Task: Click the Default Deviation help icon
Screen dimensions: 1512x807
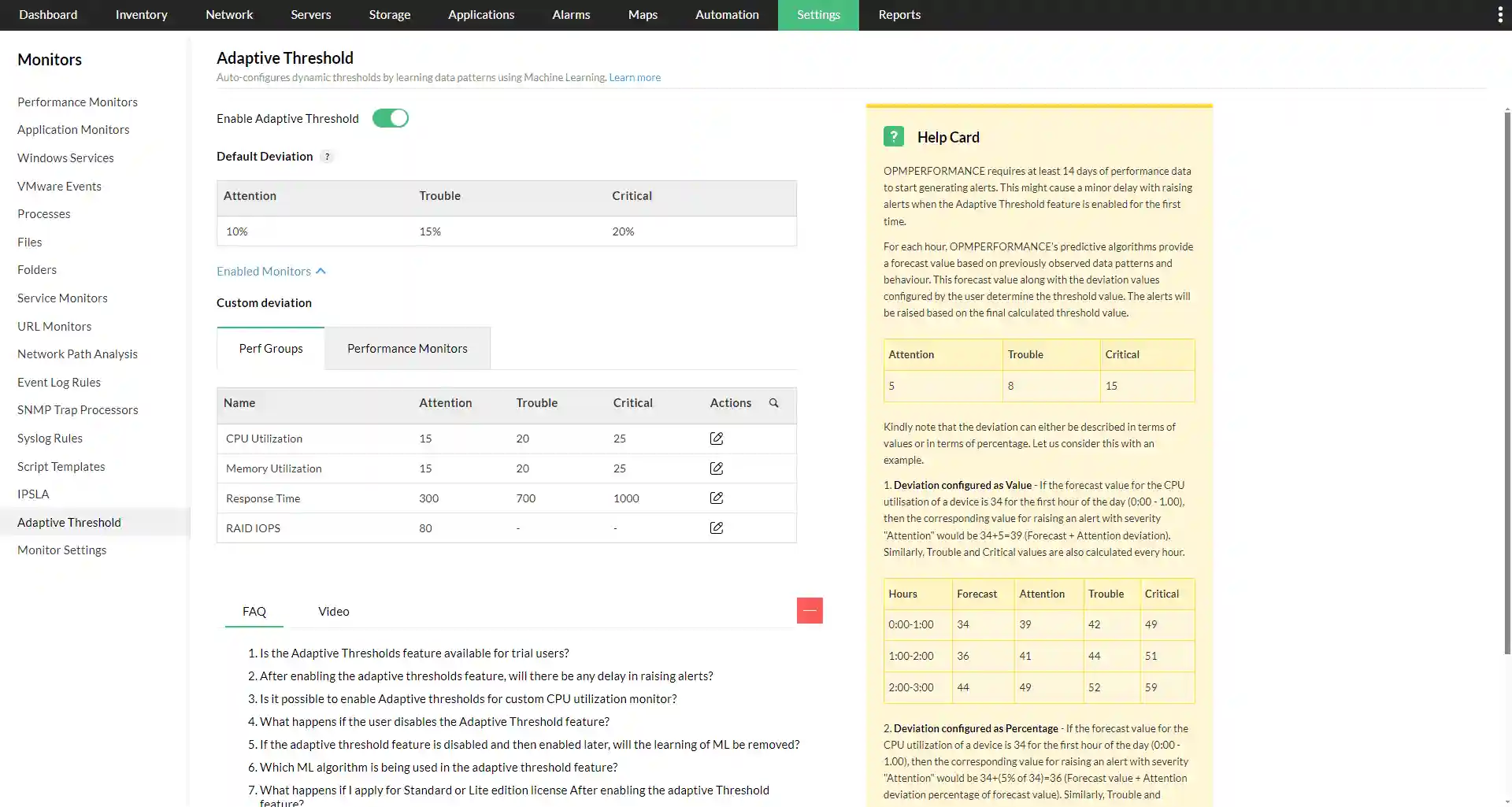Action: click(x=327, y=156)
